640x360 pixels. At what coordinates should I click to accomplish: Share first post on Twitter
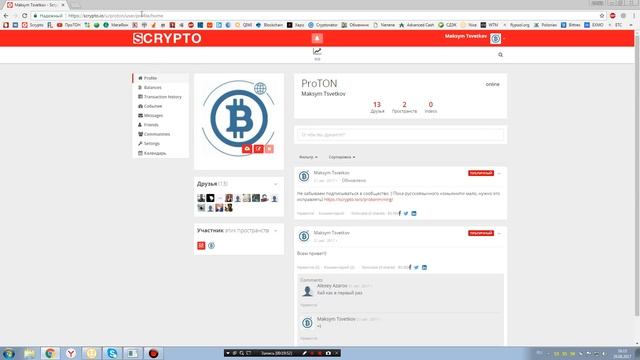click(406, 213)
